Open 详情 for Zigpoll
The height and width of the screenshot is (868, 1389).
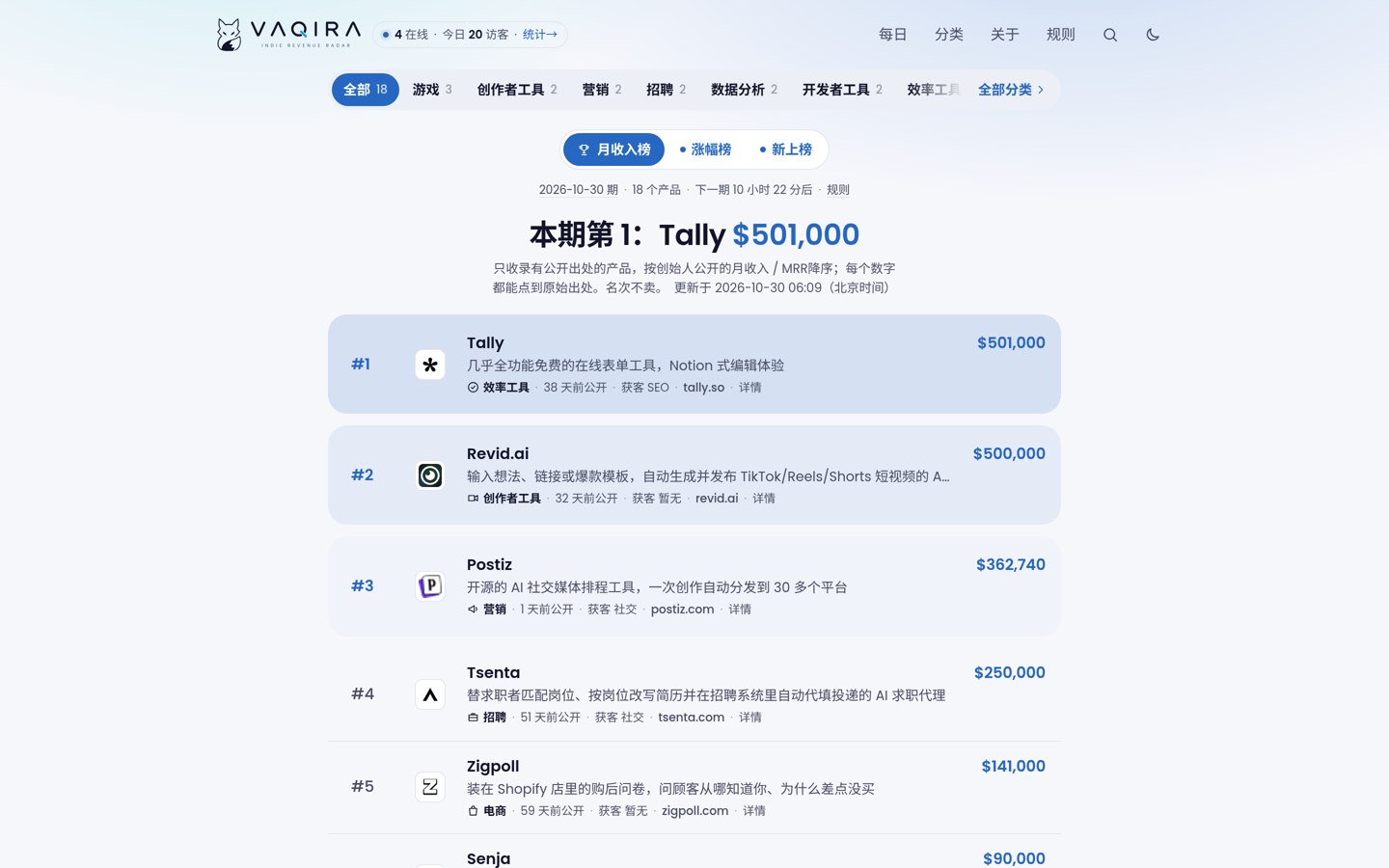(x=754, y=811)
